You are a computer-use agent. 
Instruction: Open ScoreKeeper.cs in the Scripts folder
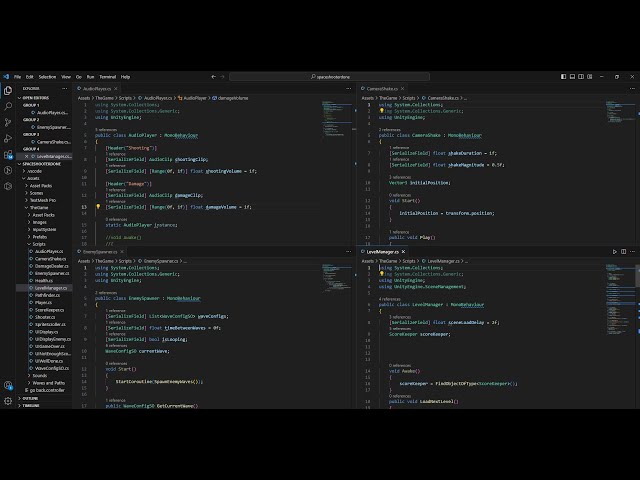pyautogui.click(x=44, y=310)
